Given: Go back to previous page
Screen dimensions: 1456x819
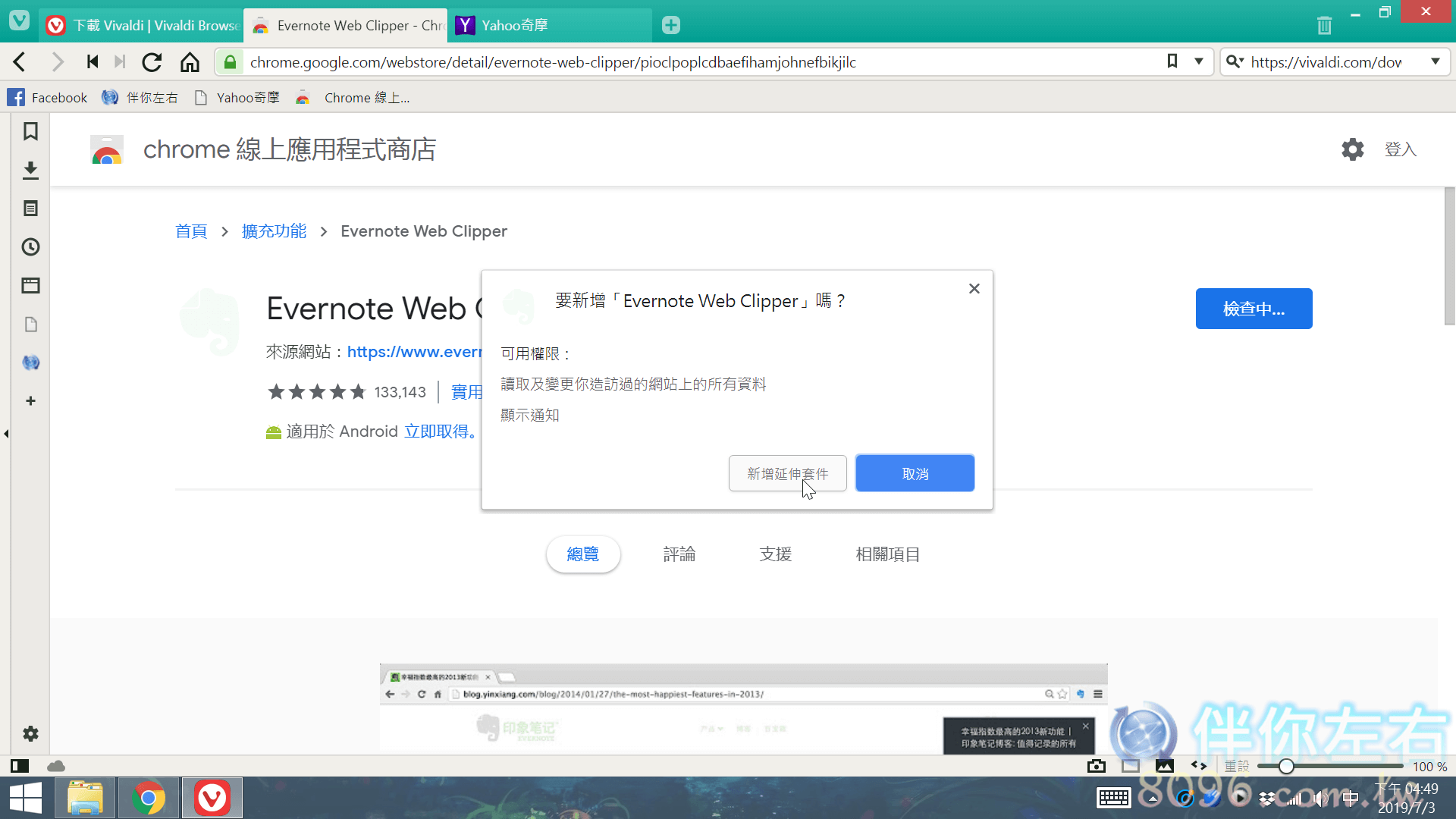Looking at the screenshot, I should coord(20,62).
